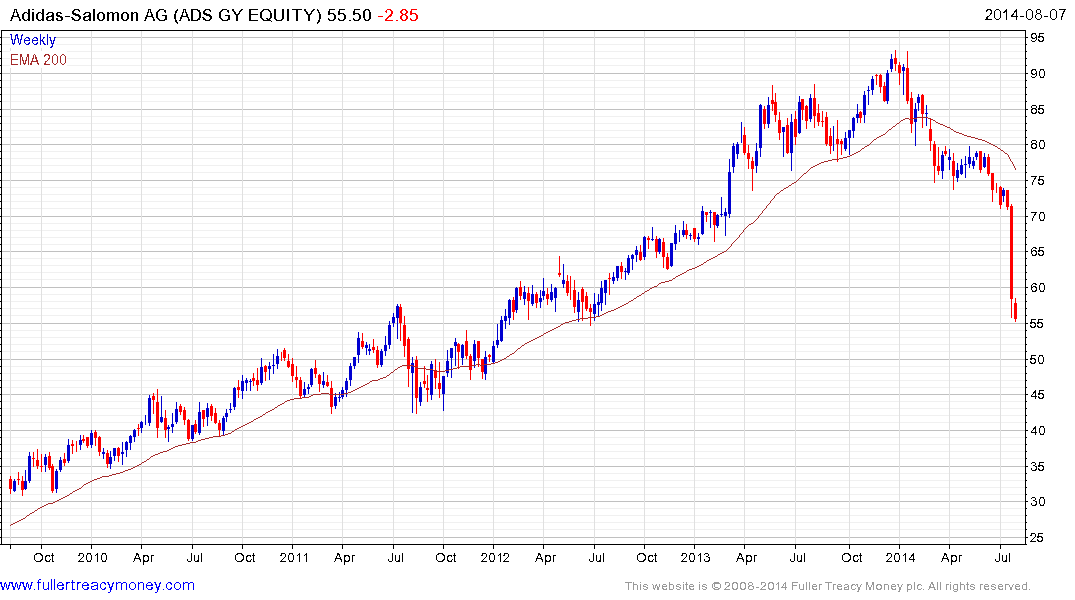
Task: Click the chart date 2014-08-07
Action: click(1025, 15)
